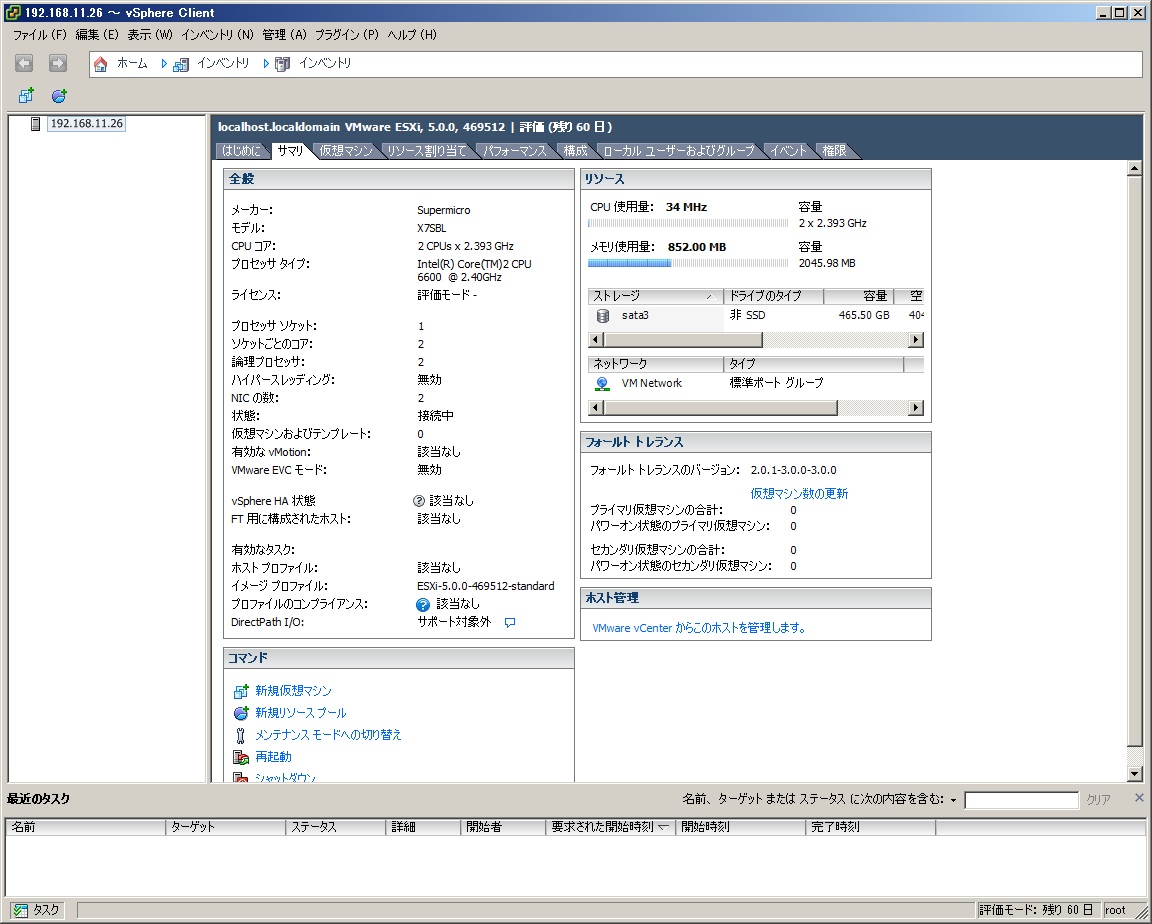Click 評価モード status bar entry
Viewport: 1152px width, 924px height.
(x=1036, y=910)
